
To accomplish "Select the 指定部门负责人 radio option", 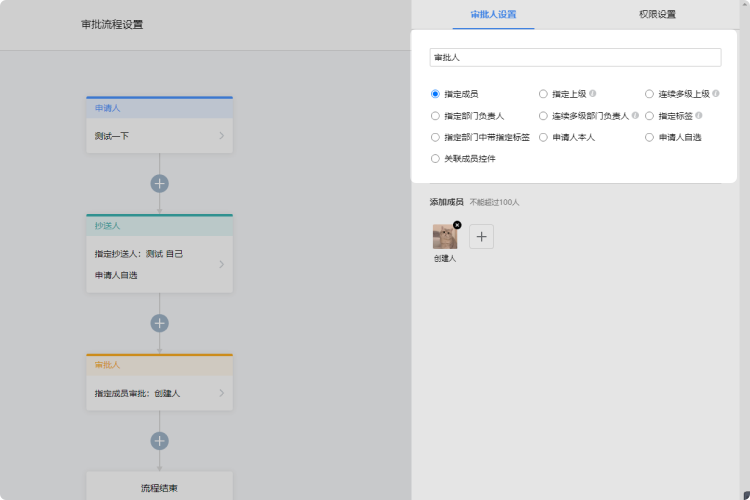I will [x=435, y=116].
